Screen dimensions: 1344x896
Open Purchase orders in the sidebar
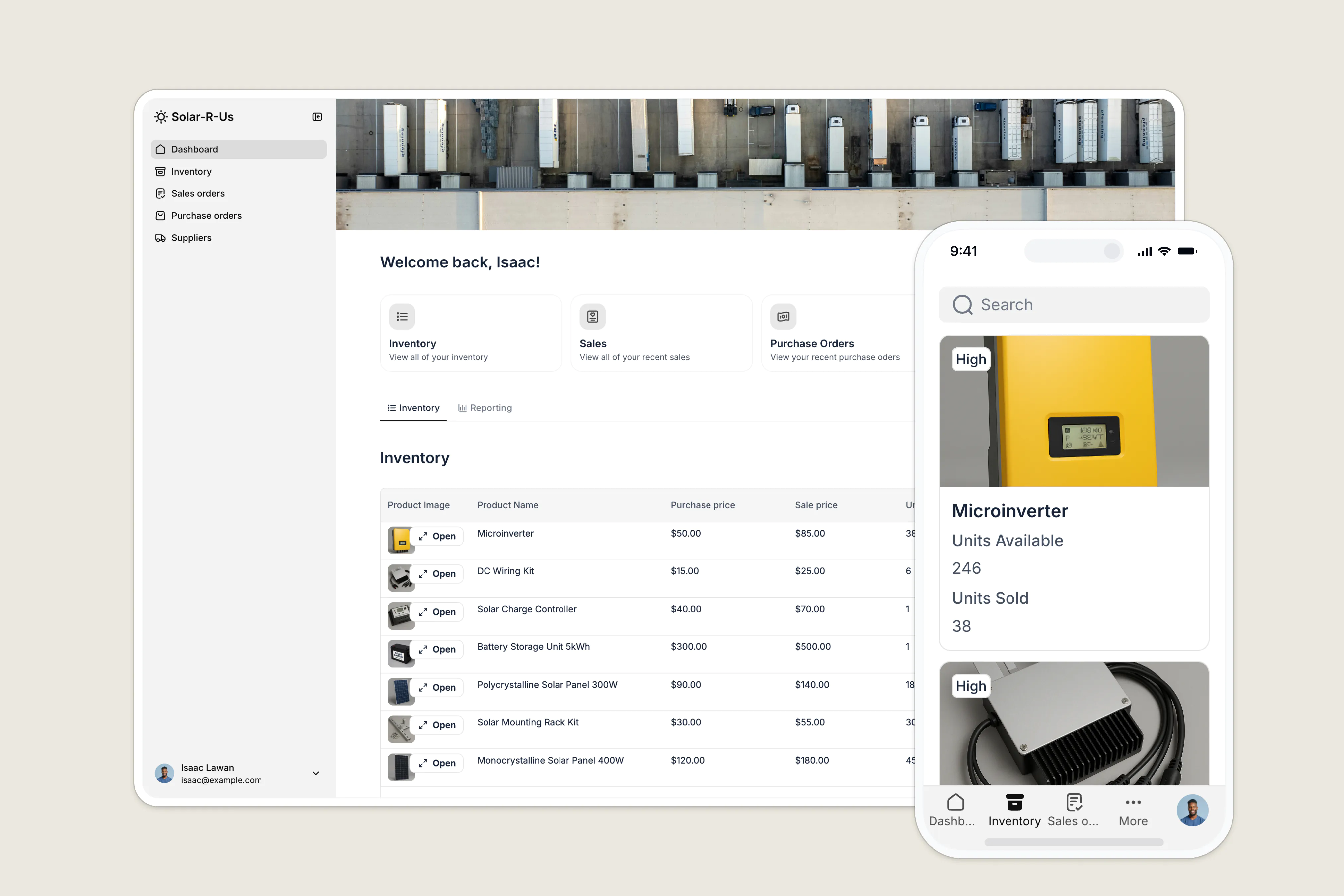206,215
